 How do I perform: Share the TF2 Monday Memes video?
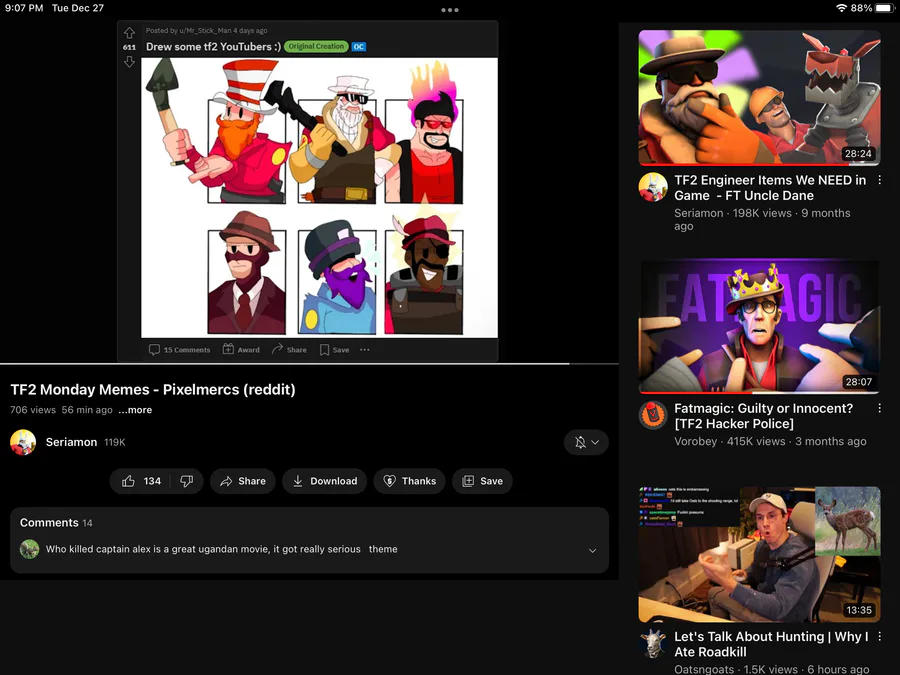pyautogui.click(x=243, y=481)
